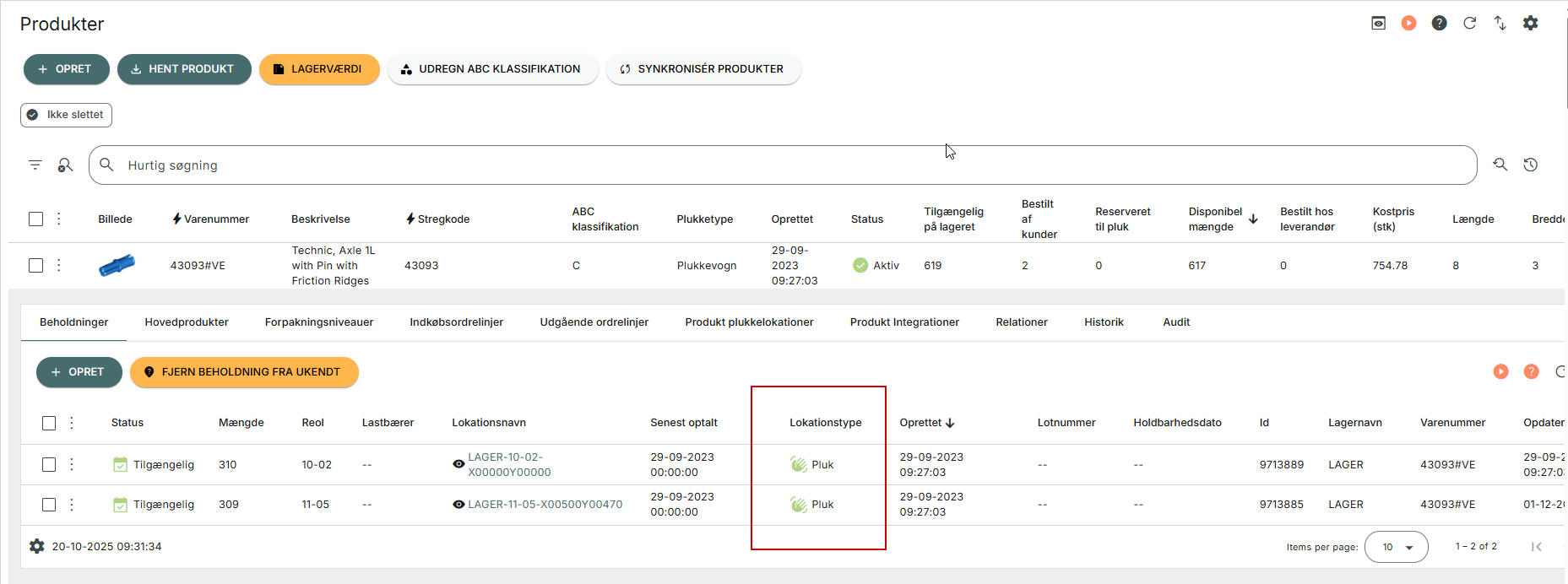
Task: Sort stock table by Mængde header
Action: click(x=241, y=423)
